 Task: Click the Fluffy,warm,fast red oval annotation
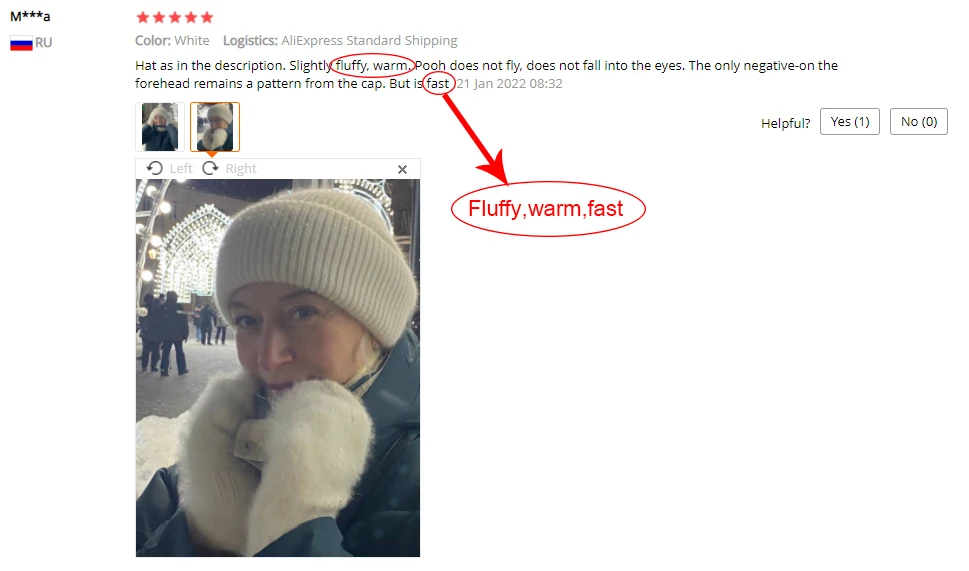coord(548,209)
